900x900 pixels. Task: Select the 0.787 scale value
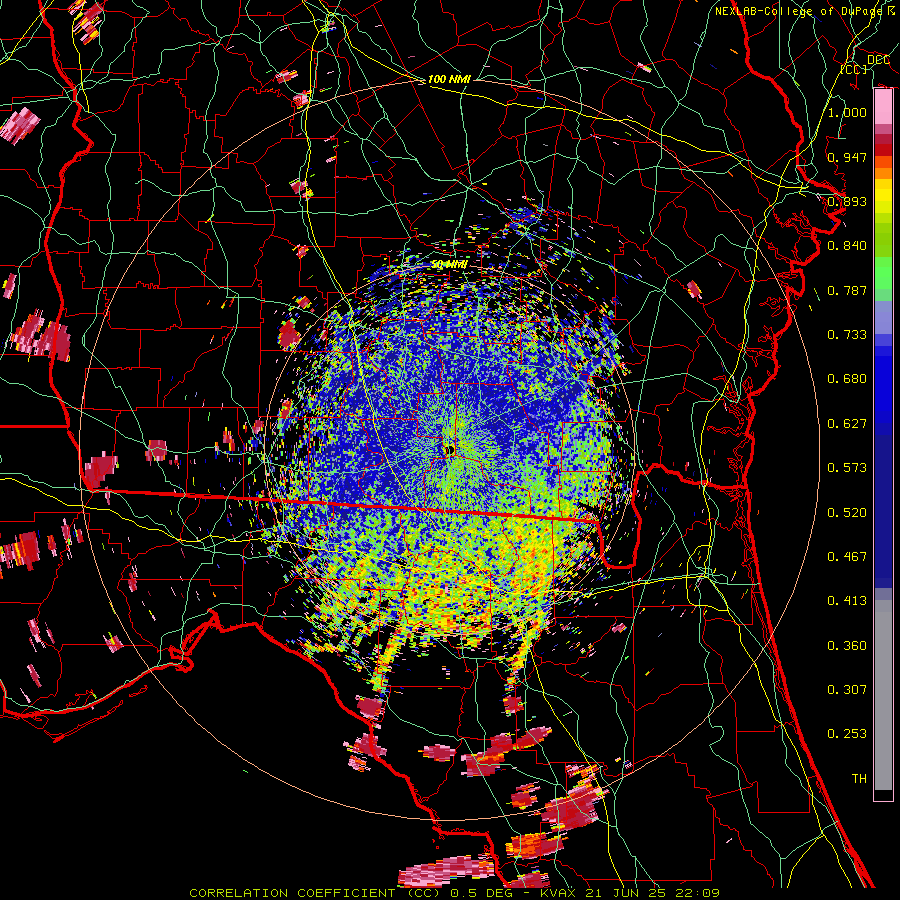pyautogui.click(x=847, y=290)
